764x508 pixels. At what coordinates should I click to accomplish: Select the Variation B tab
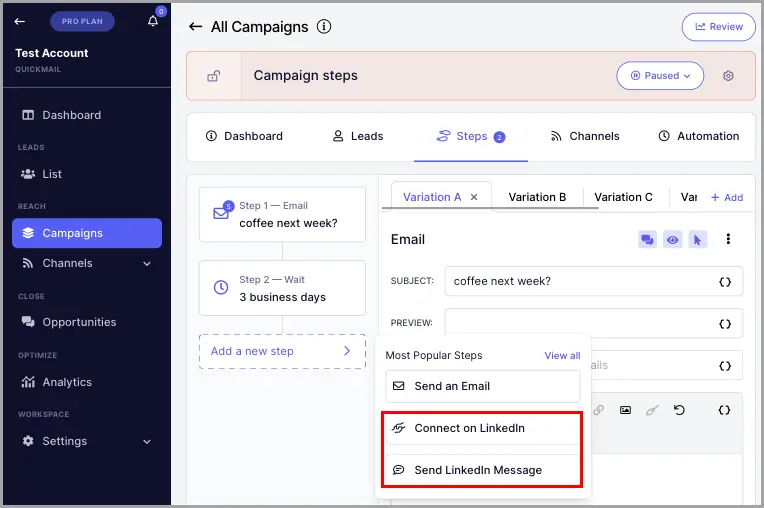[537, 197]
